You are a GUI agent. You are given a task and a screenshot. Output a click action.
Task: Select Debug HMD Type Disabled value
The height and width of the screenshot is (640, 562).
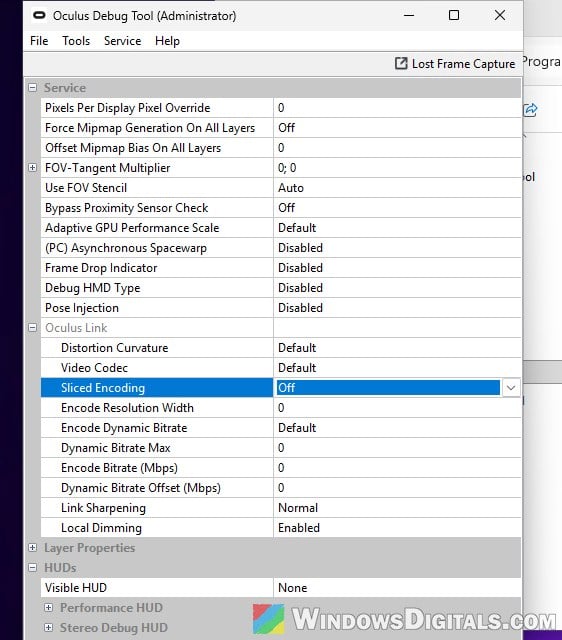(x=397, y=288)
